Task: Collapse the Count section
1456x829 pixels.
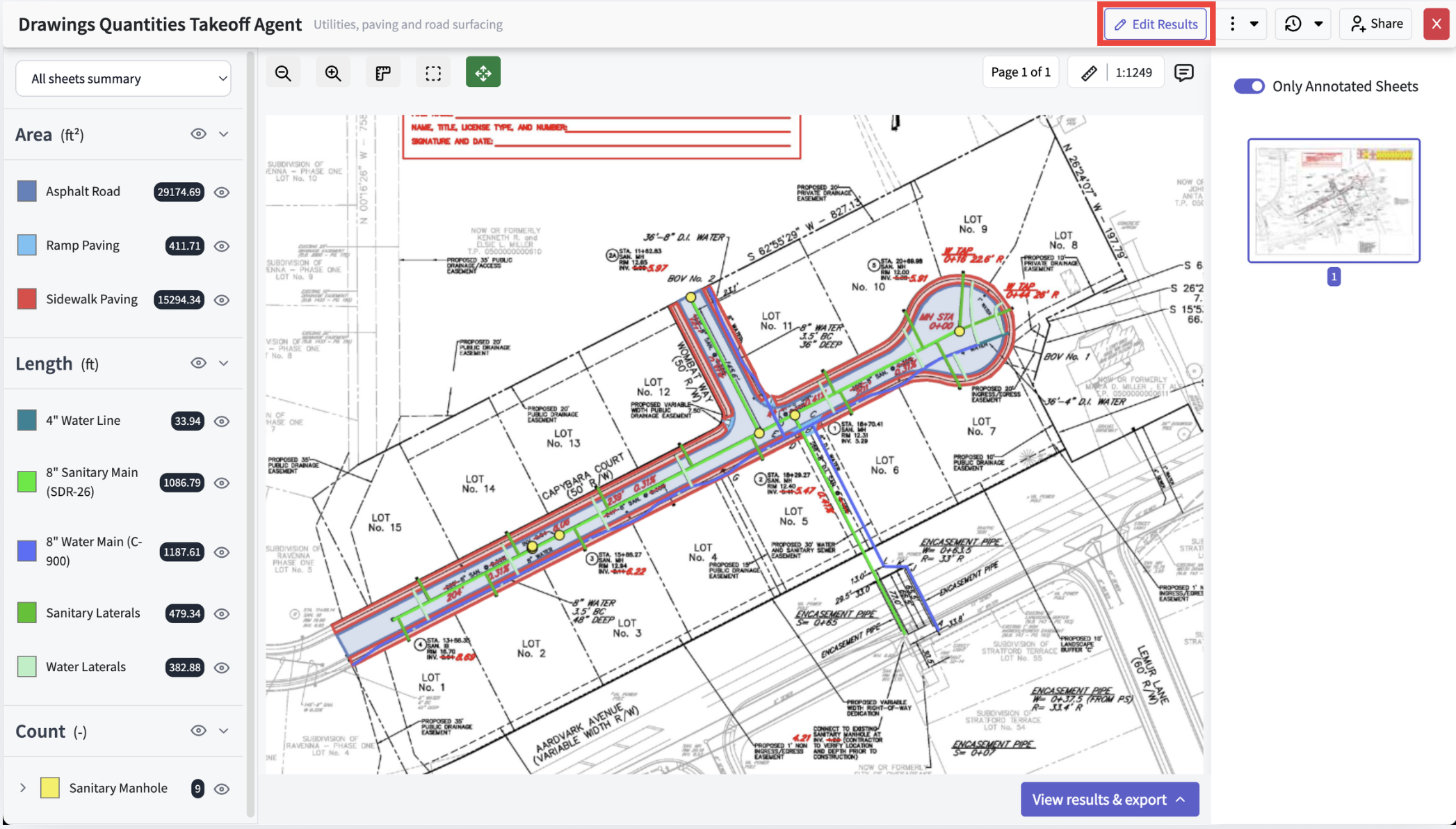Action: (x=223, y=730)
